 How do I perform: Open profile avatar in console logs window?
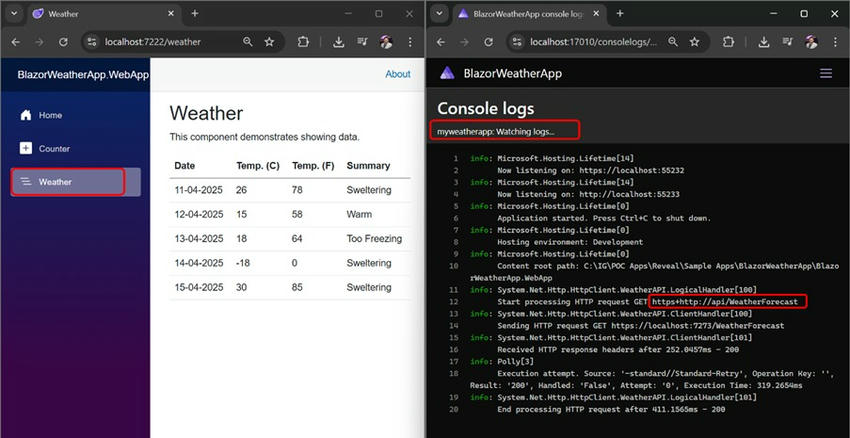coord(811,42)
